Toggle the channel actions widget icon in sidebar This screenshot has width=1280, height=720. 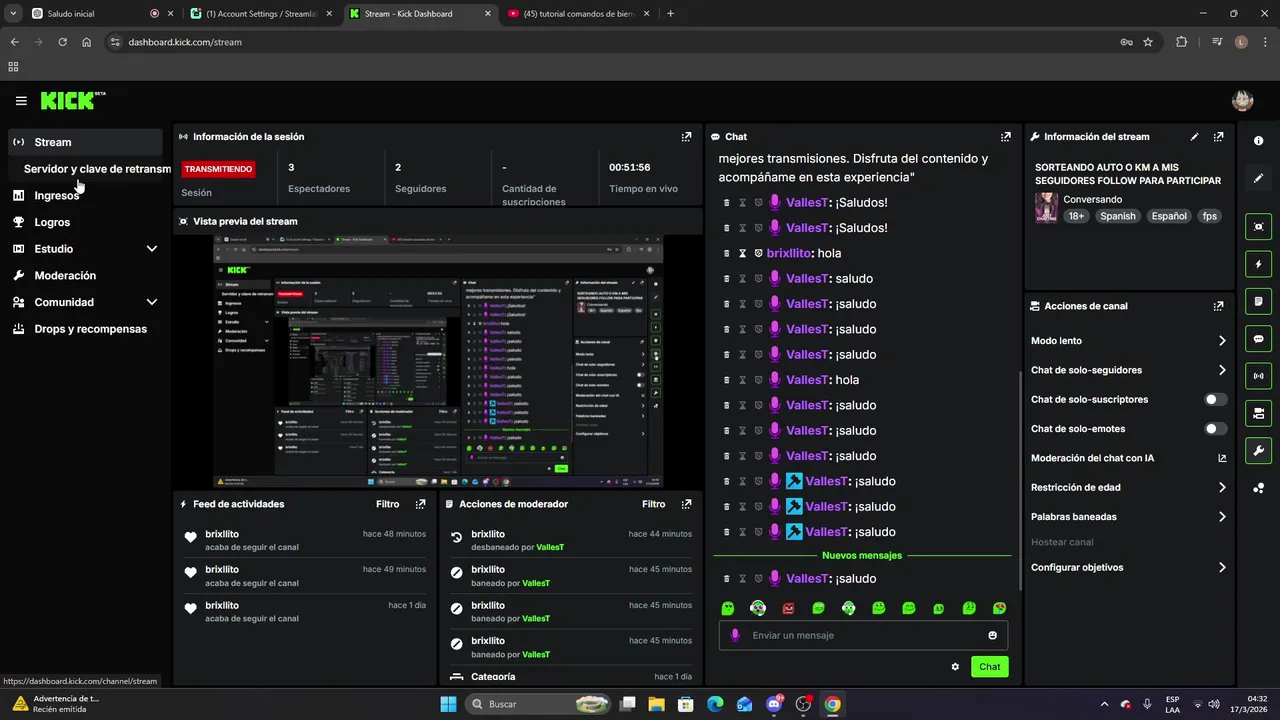tap(1258, 413)
